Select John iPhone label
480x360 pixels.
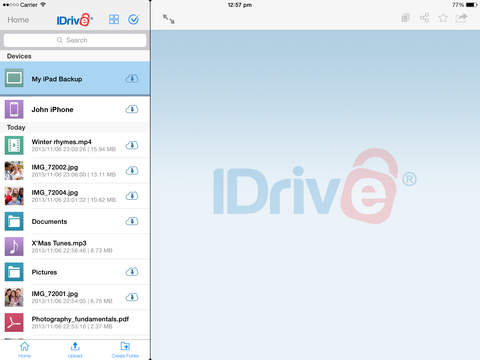pos(52,109)
